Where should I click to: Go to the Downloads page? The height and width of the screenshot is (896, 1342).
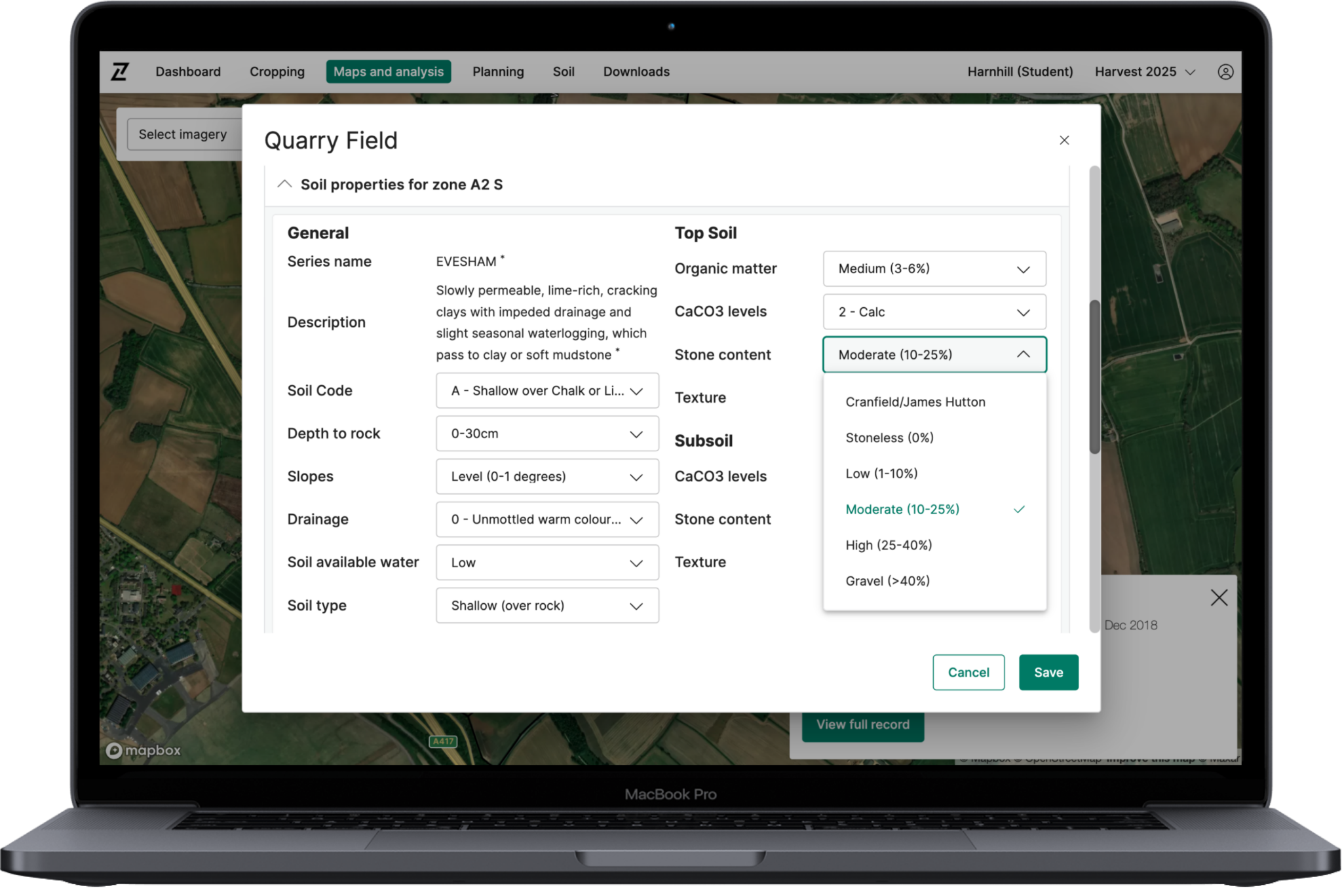click(x=636, y=72)
